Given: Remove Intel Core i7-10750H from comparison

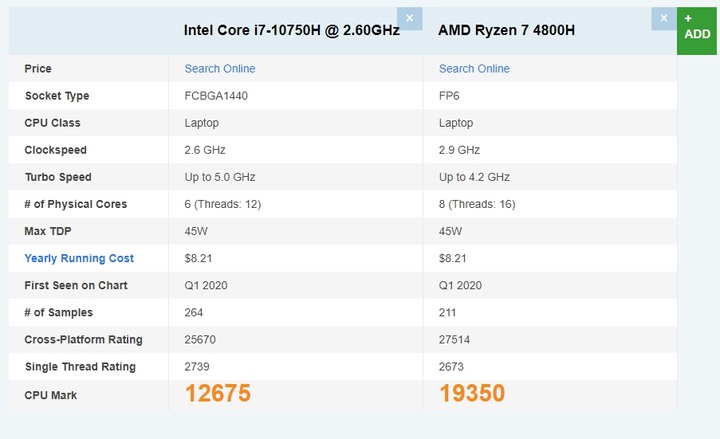Looking at the screenshot, I should click(410, 18).
